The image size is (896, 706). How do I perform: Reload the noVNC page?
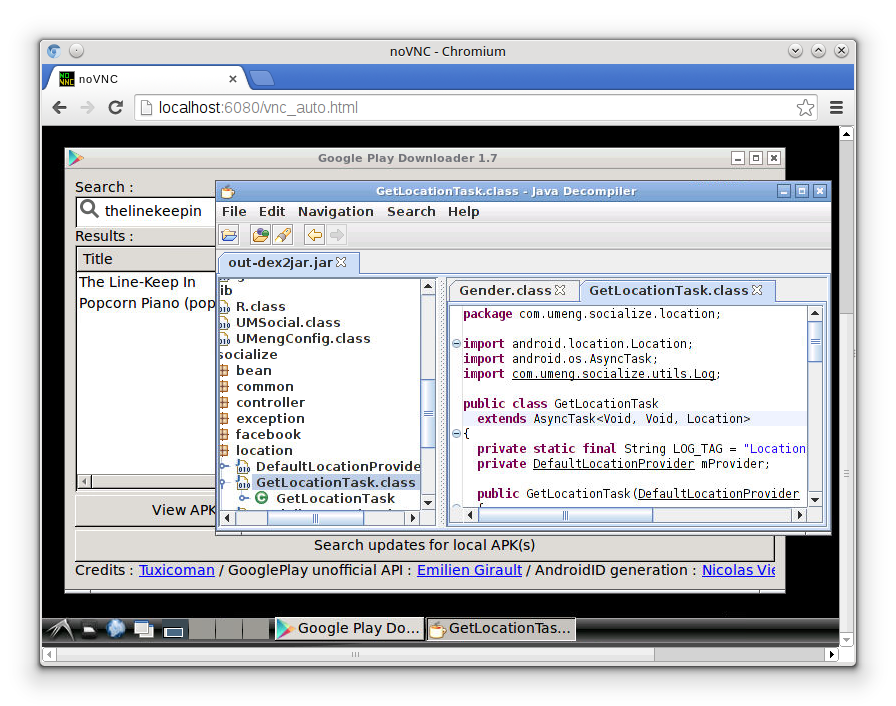[x=116, y=107]
